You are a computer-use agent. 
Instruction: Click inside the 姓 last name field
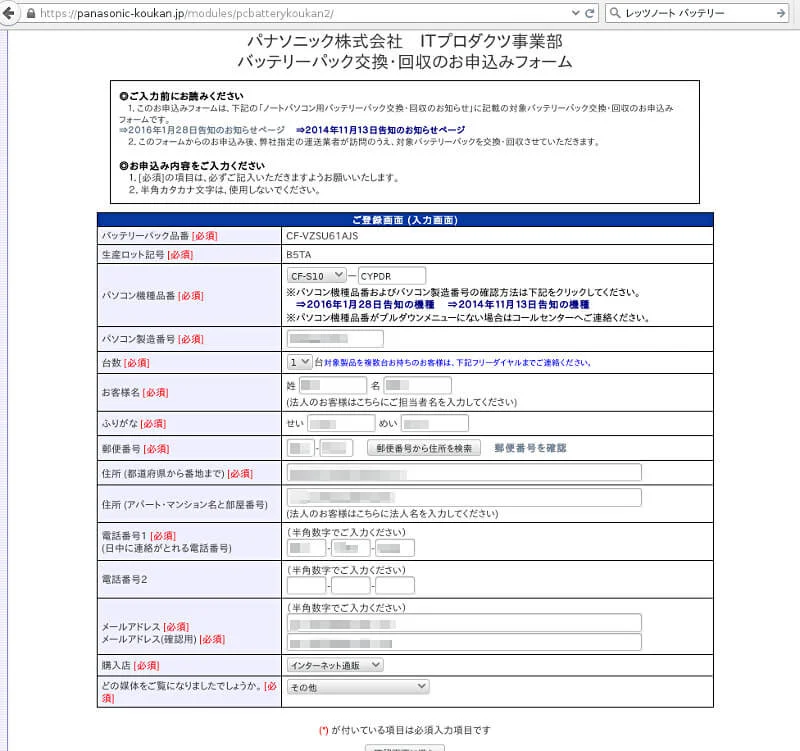[334, 384]
